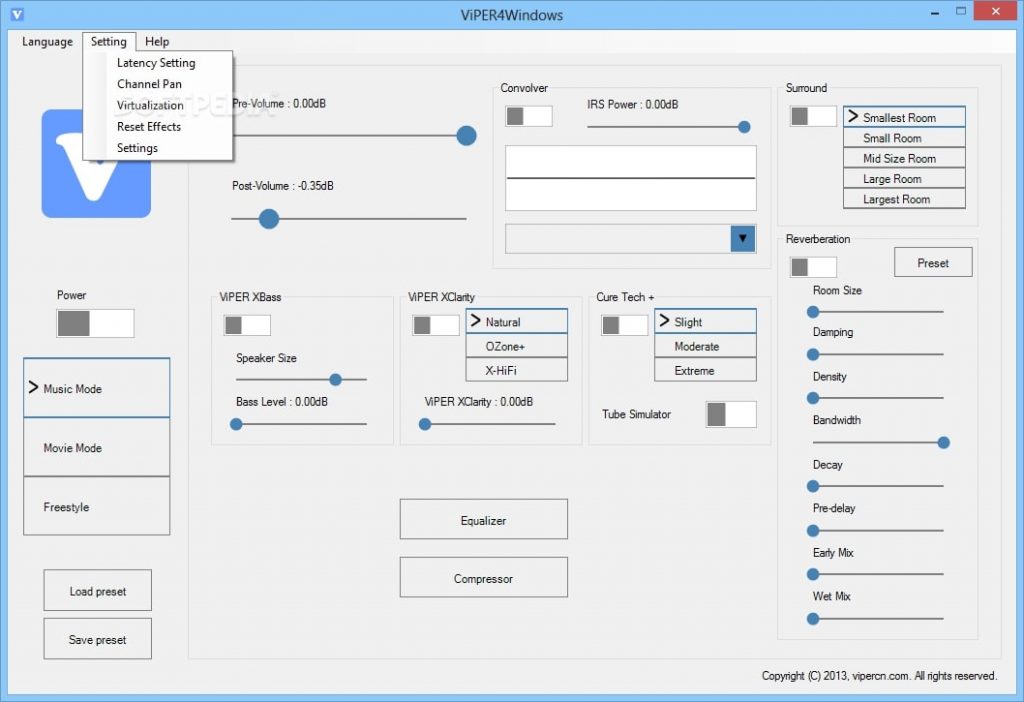
Task: Open the Equalizer
Action: pos(484,520)
